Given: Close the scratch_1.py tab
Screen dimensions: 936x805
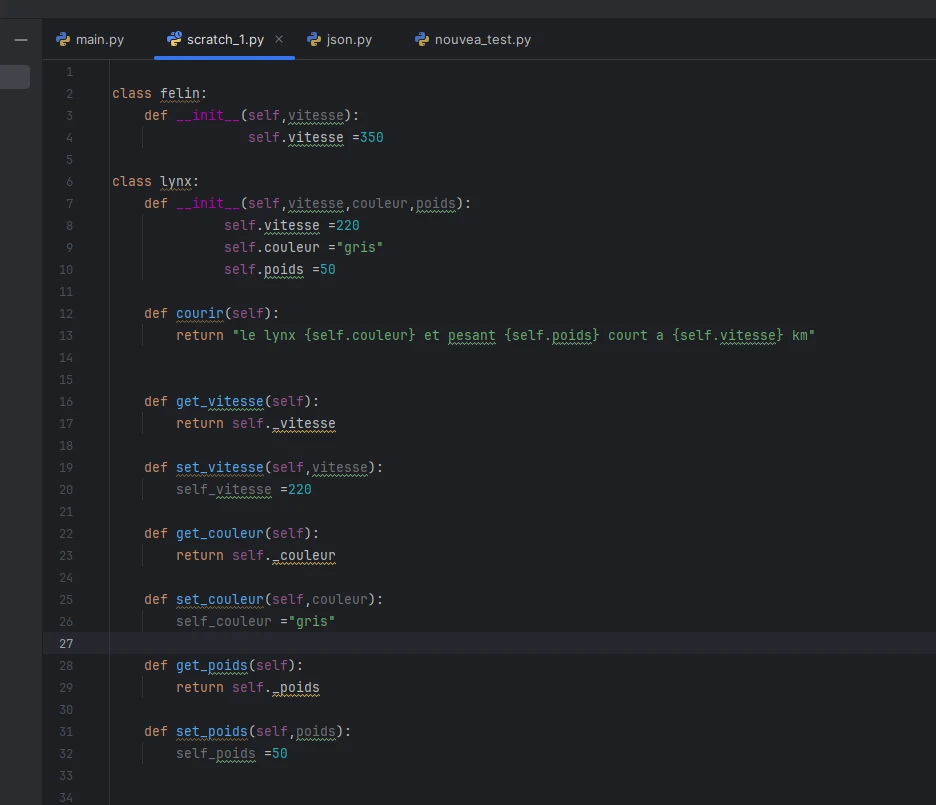Looking at the screenshot, I should 279,40.
